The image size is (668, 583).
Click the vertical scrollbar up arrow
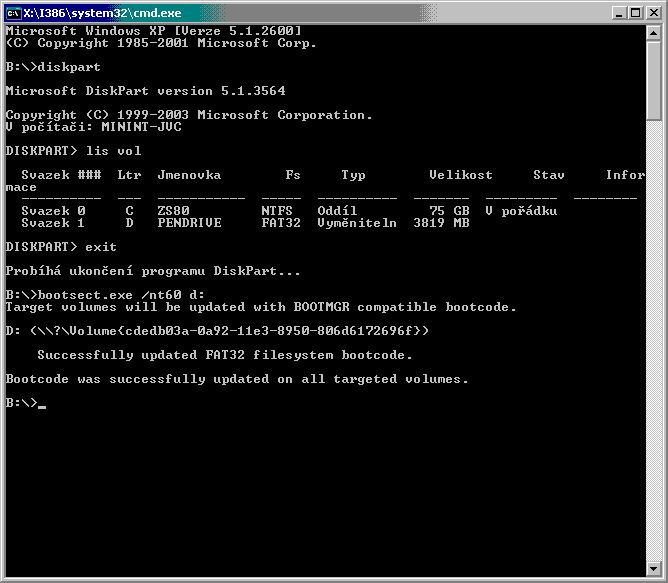click(654, 32)
